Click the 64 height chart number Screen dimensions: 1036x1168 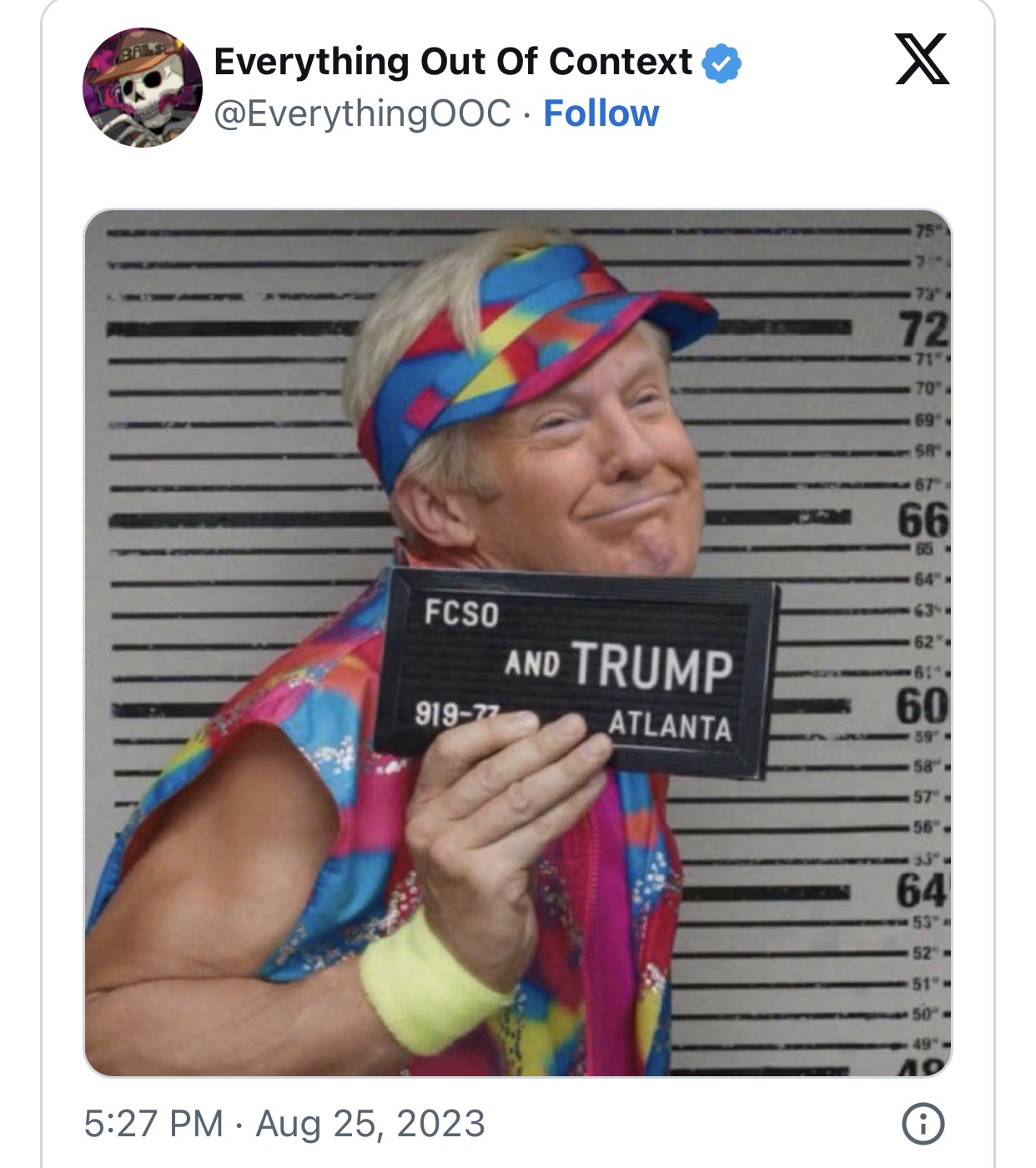click(x=923, y=890)
